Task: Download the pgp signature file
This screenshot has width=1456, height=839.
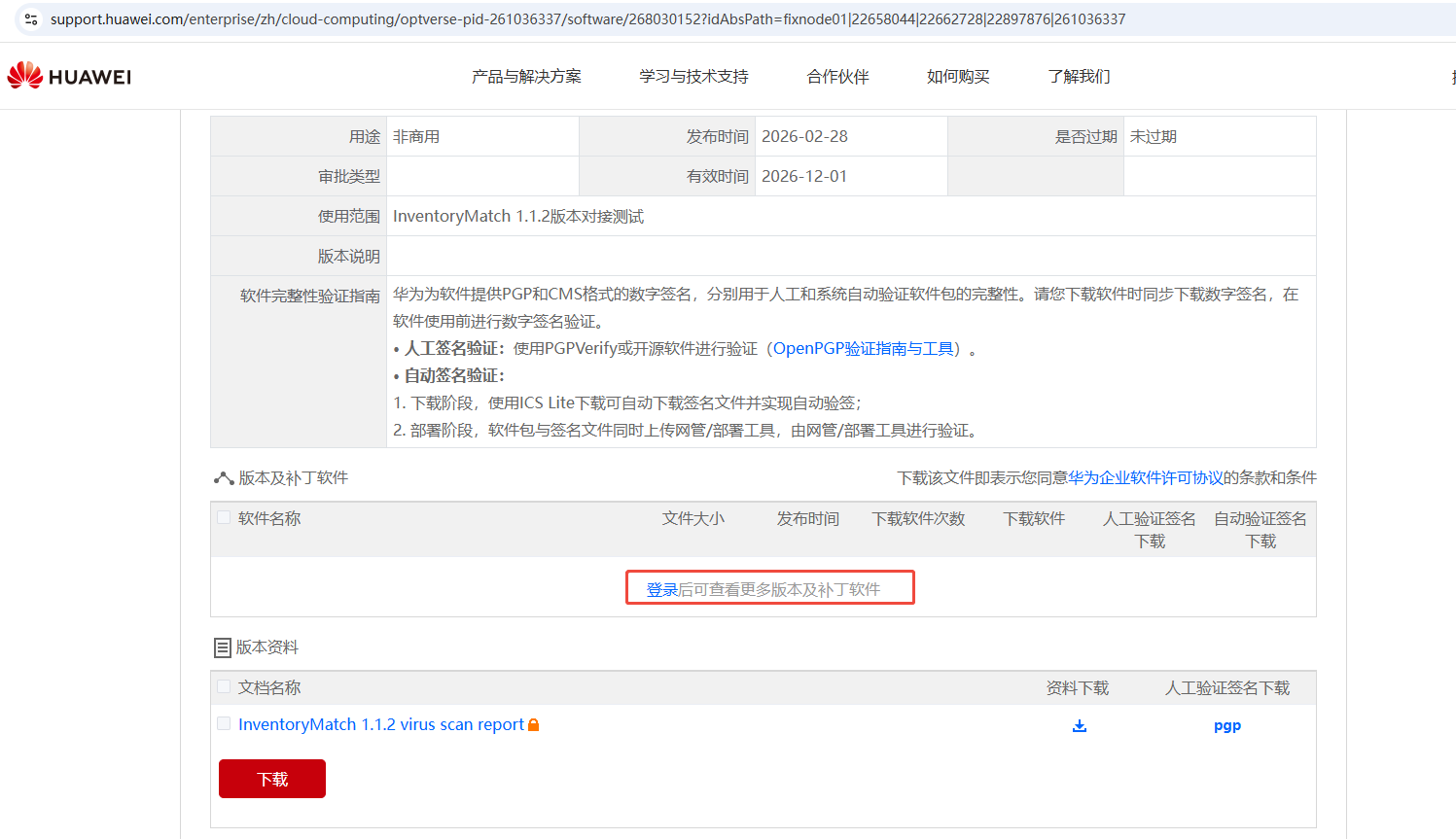Action: [x=1226, y=726]
